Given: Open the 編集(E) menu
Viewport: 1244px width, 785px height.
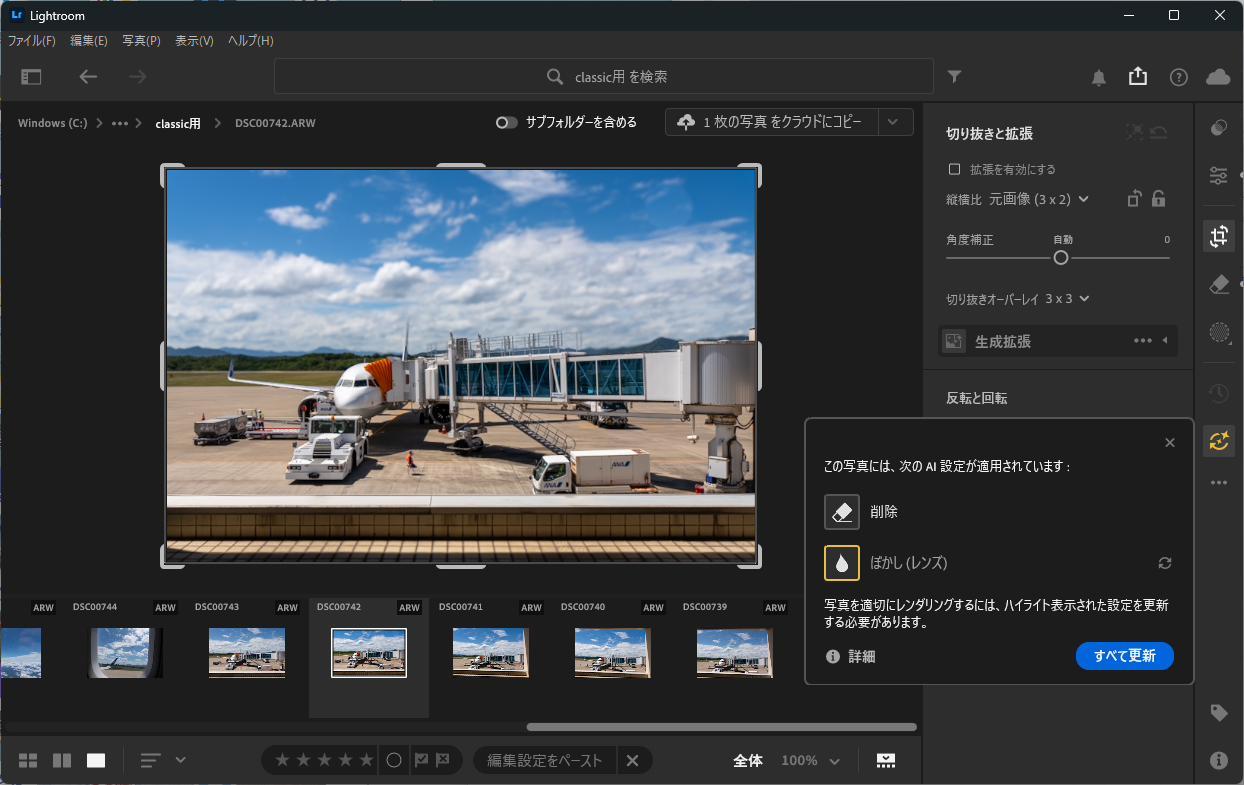Looking at the screenshot, I should pyautogui.click(x=89, y=41).
